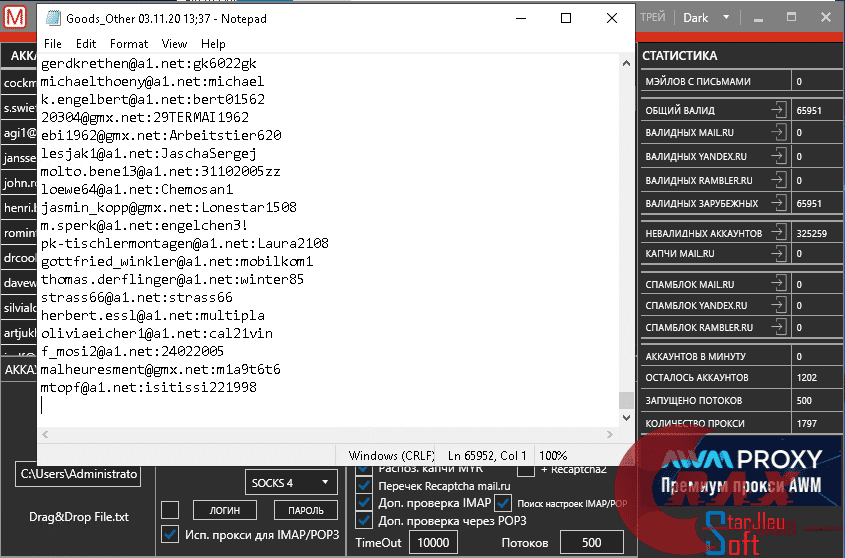Open the SOCKS 4 proxy type dropdown
845x558 pixels.
(x=291, y=483)
